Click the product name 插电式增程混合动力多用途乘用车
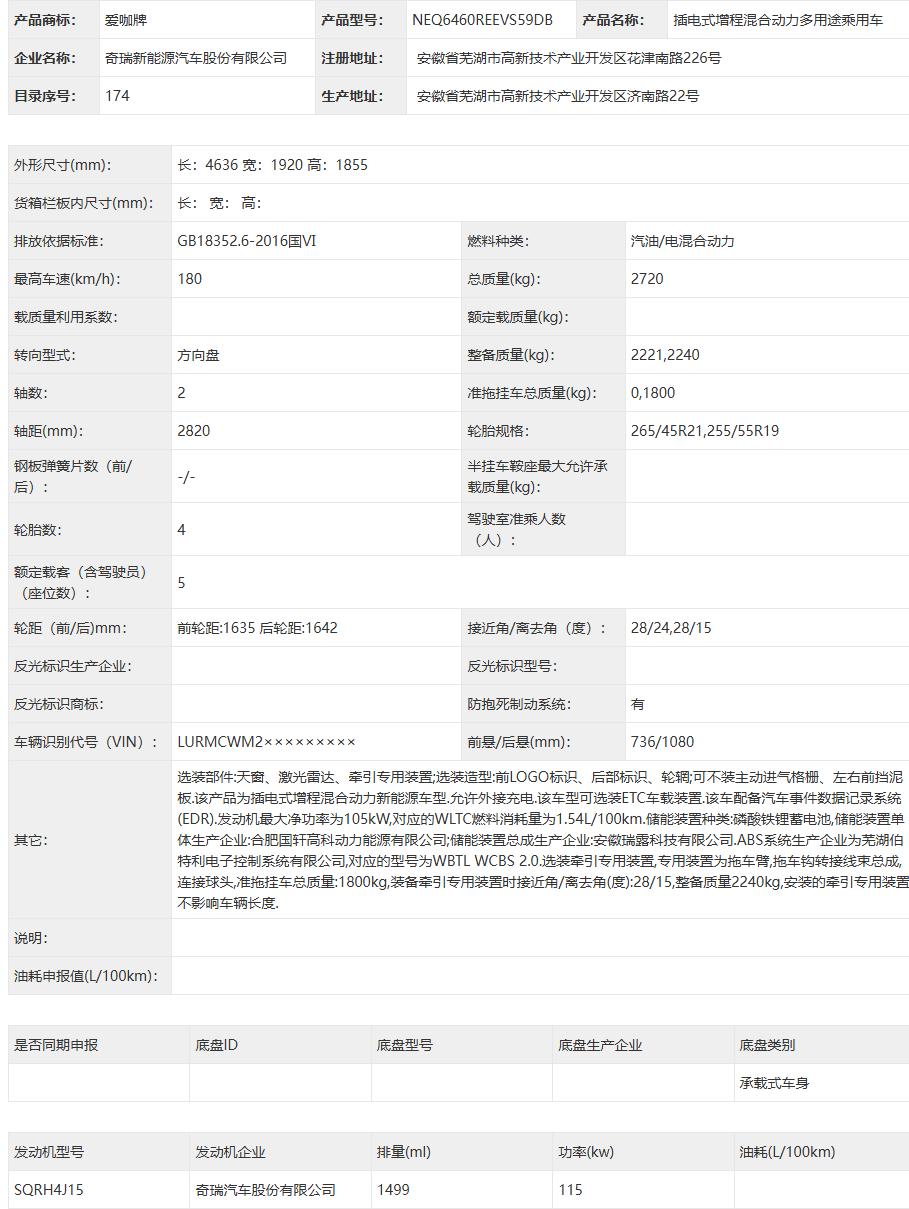Image resolution: width=909 pixels, height=1209 pixels. (778, 19)
